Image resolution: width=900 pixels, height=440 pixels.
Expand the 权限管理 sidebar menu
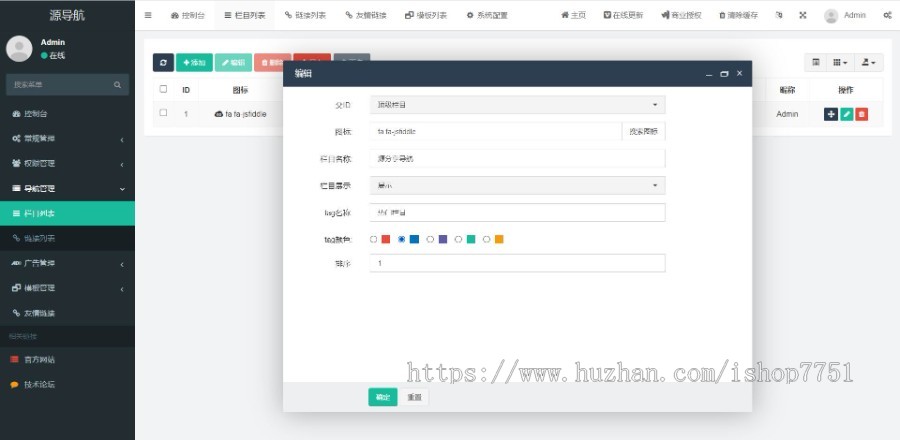point(67,163)
